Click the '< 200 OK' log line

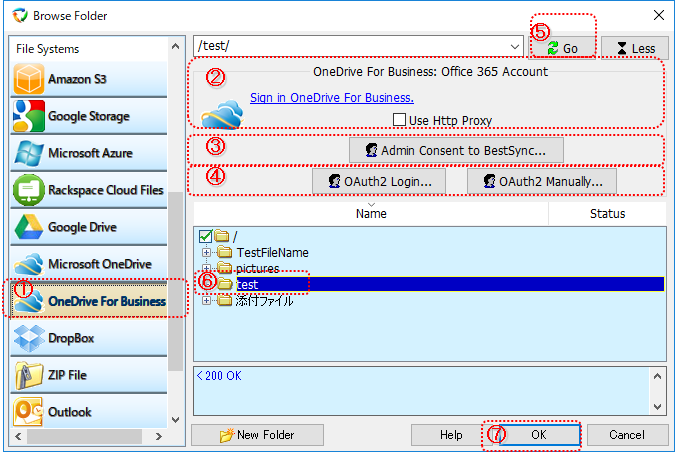pyautogui.click(x=219, y=376)
